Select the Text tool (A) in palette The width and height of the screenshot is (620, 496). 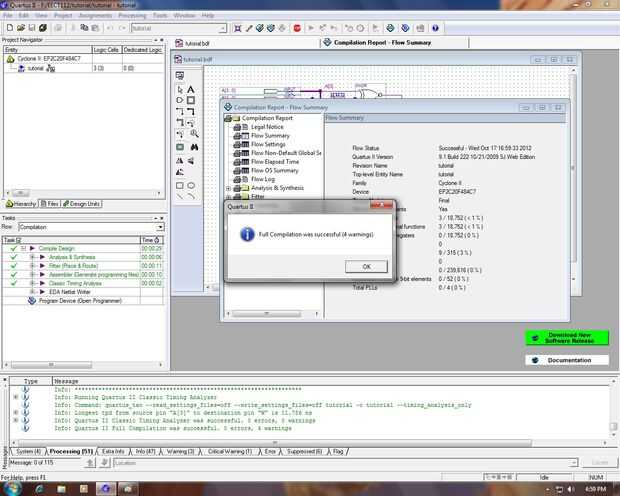[x=191, y=90]
